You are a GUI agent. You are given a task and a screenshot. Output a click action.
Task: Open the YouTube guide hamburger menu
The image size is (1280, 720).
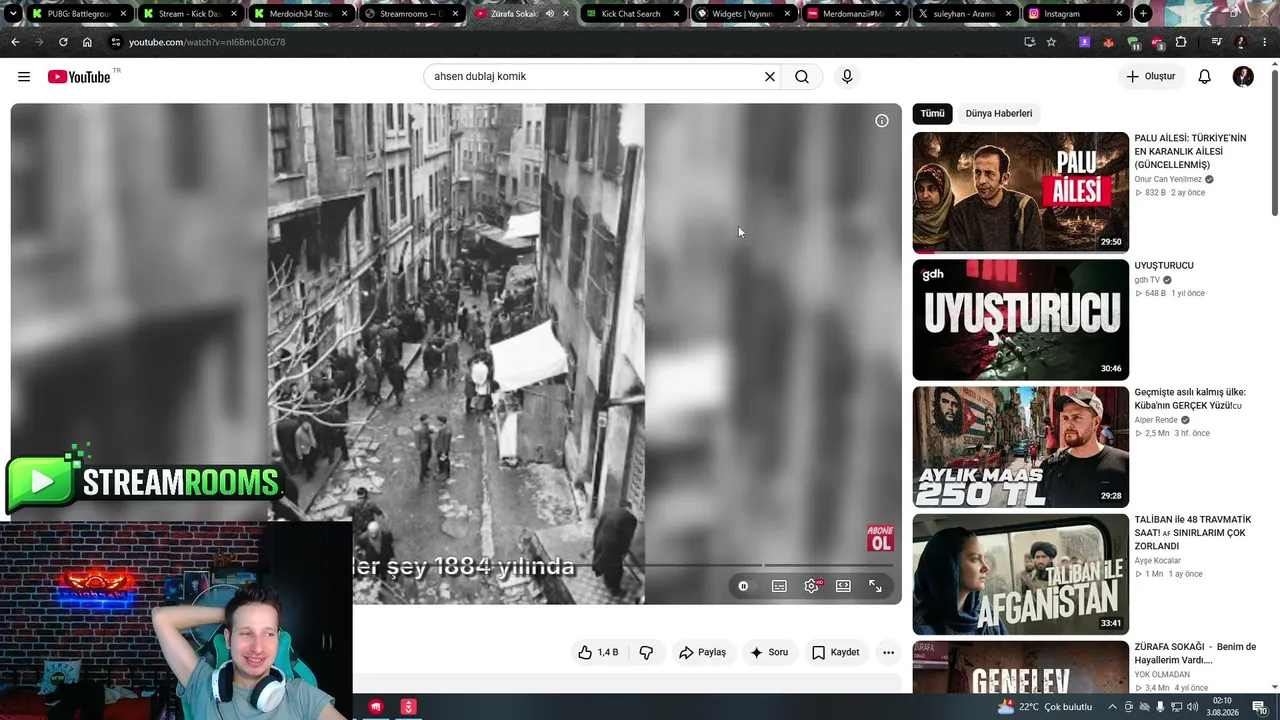[x=24, y=77]
